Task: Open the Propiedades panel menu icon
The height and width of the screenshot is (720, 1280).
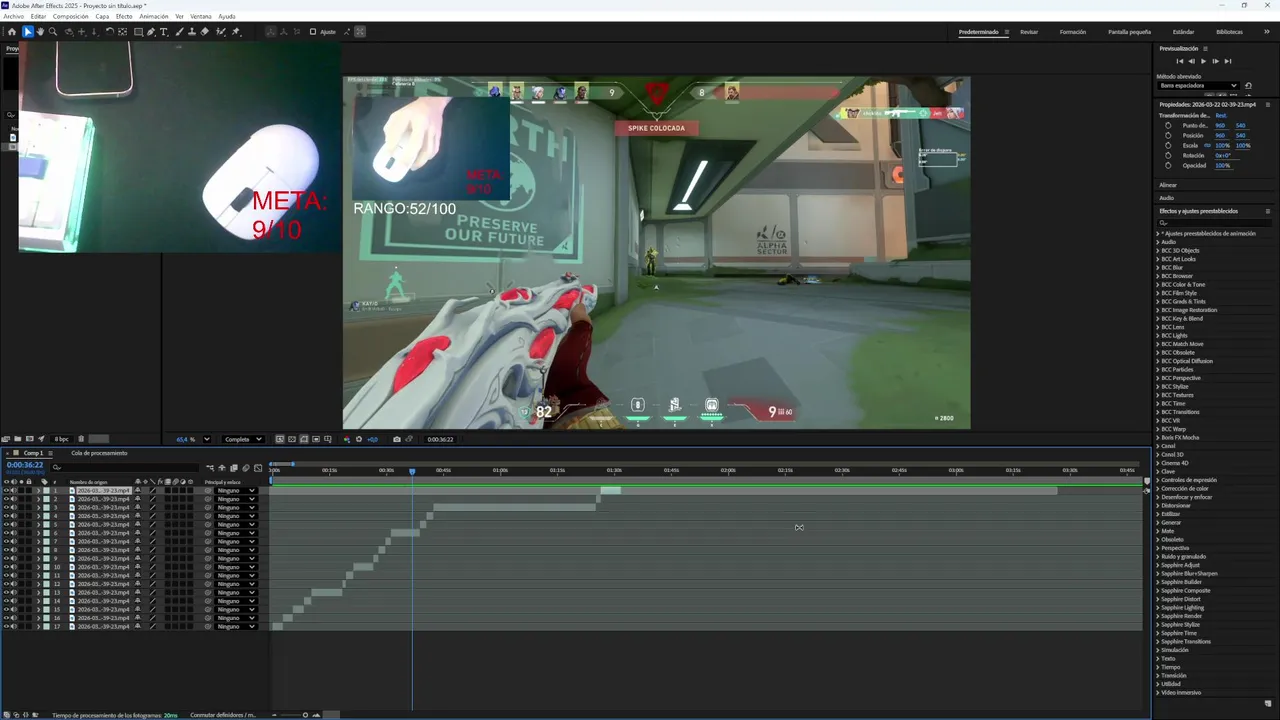Action: (1268, 104)
